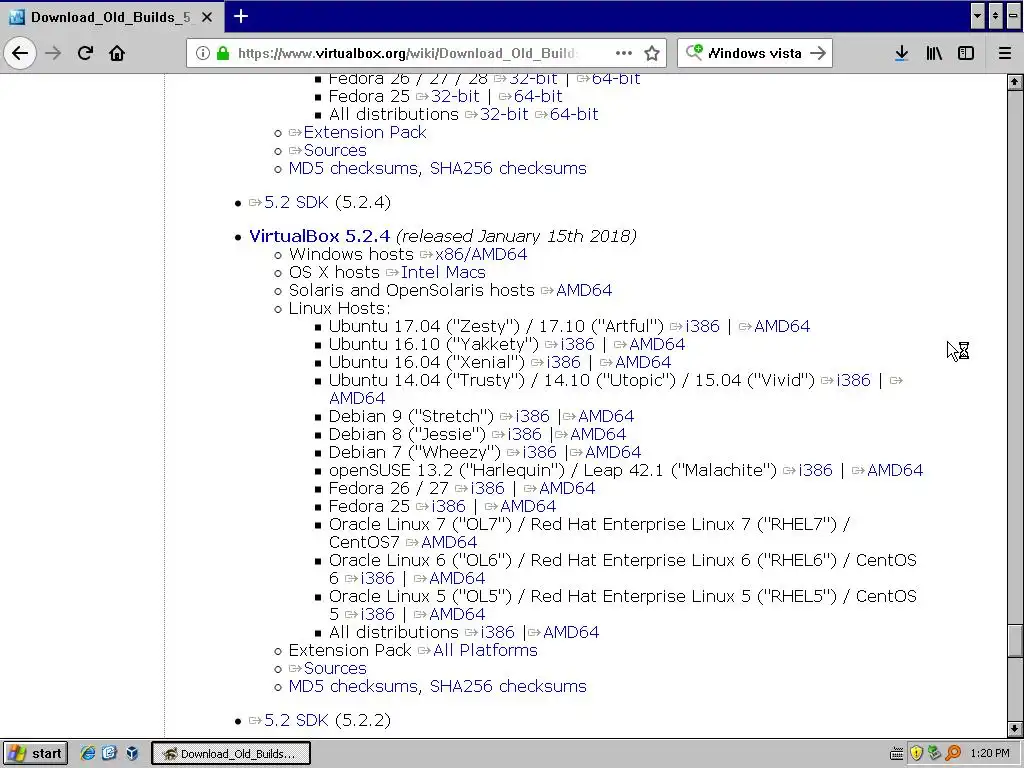
Task: Select the Download_Old_Builds browser tab
Action: pos(111,17)
